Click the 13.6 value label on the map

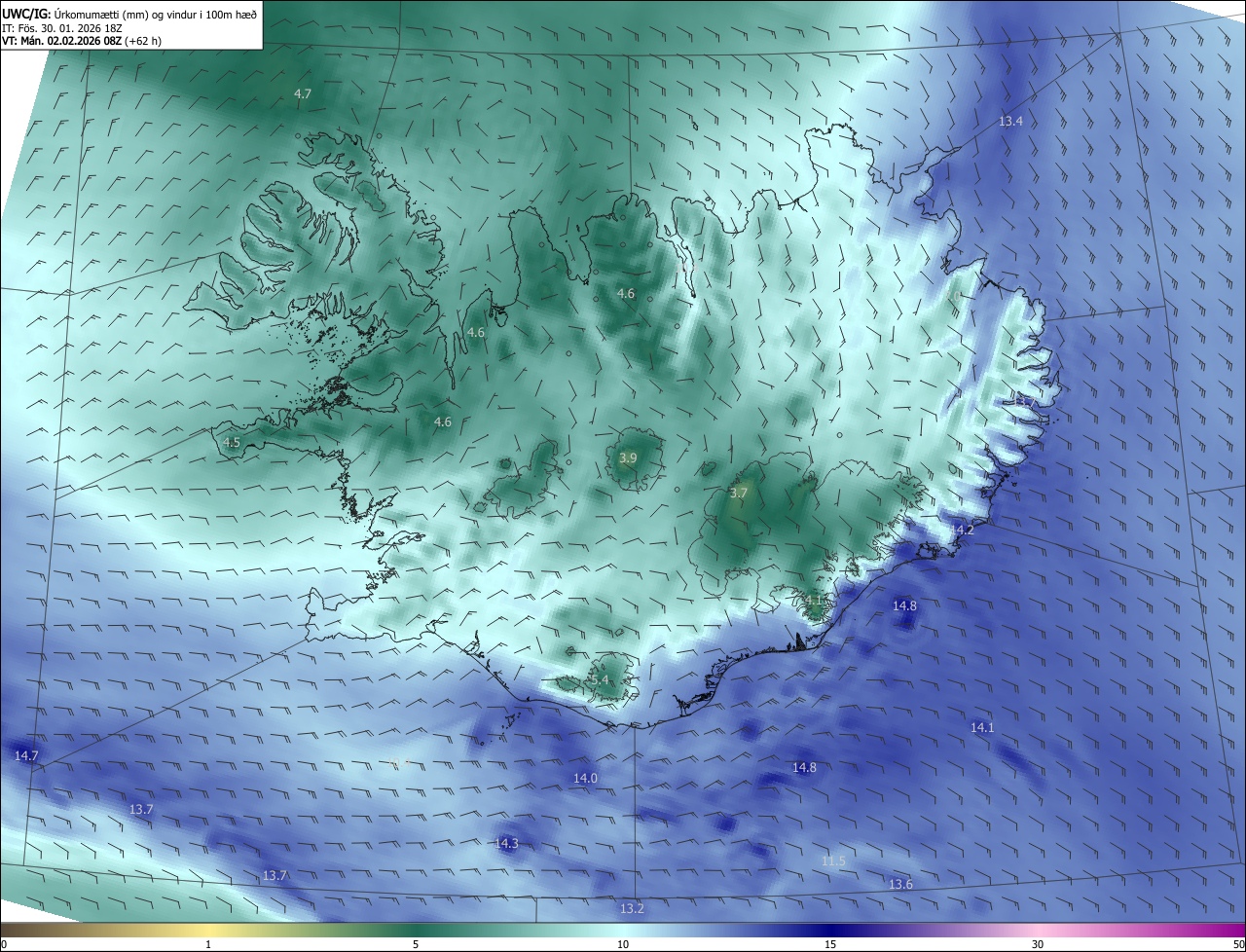900,884
